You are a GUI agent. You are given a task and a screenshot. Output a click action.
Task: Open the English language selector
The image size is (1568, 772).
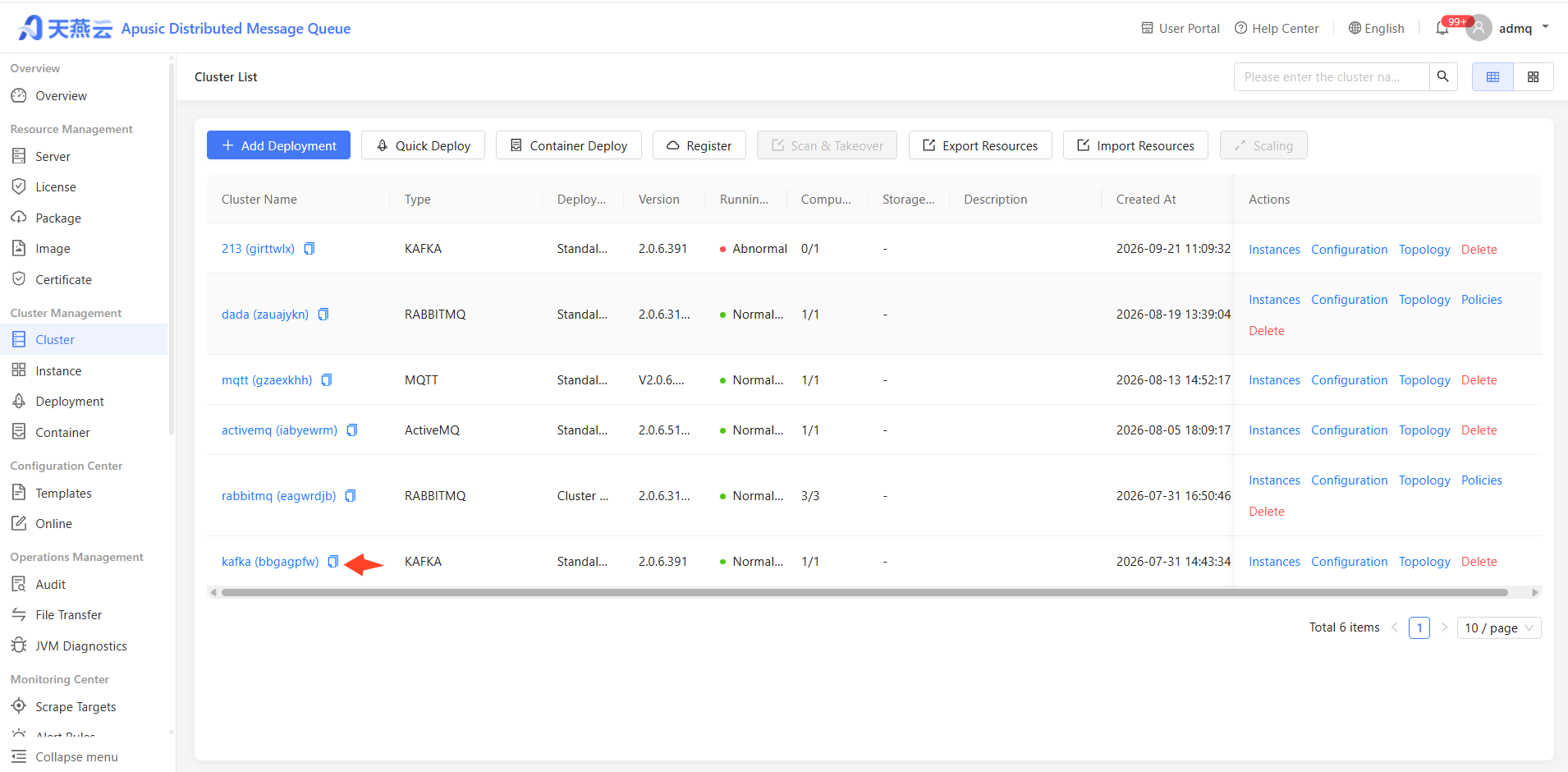tap(1376, 28)
